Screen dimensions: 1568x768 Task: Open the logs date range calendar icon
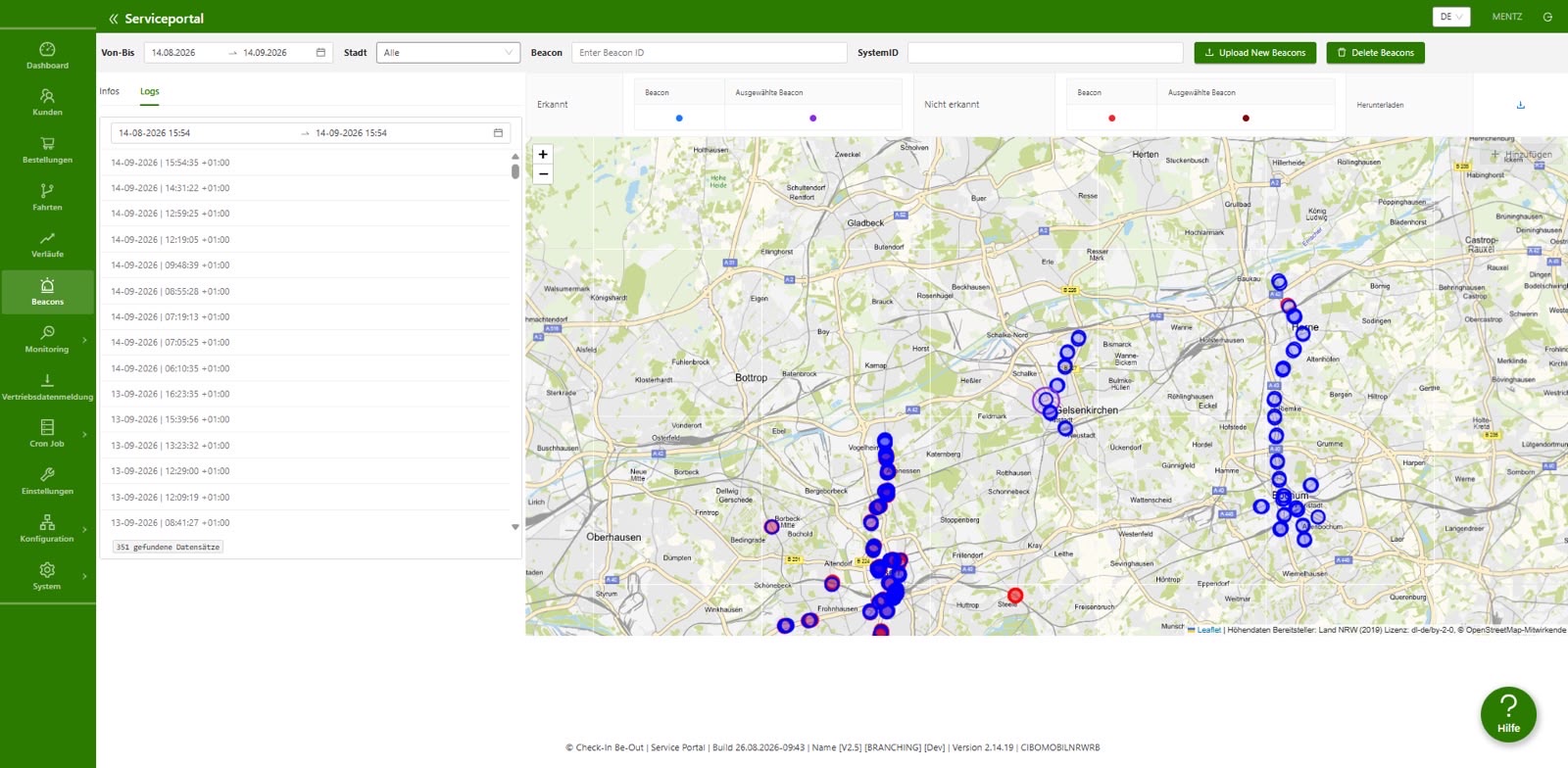[x=498, y=133]
